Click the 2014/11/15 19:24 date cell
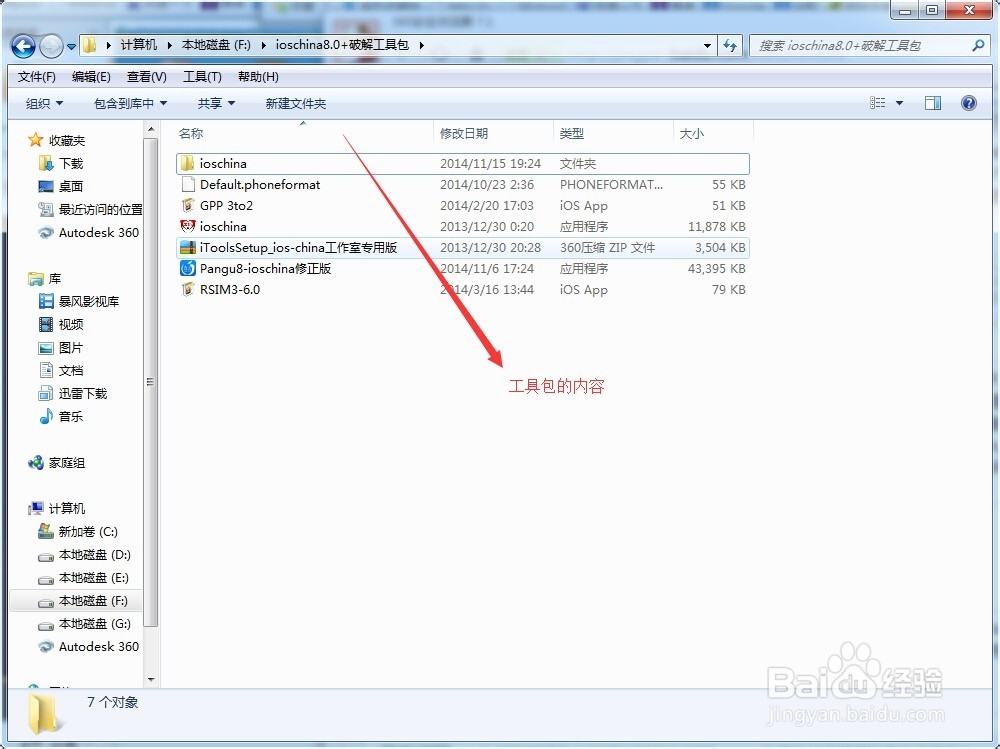This screenshot has width=1000, height=749. pyautogui.click(x=490, y=163)
